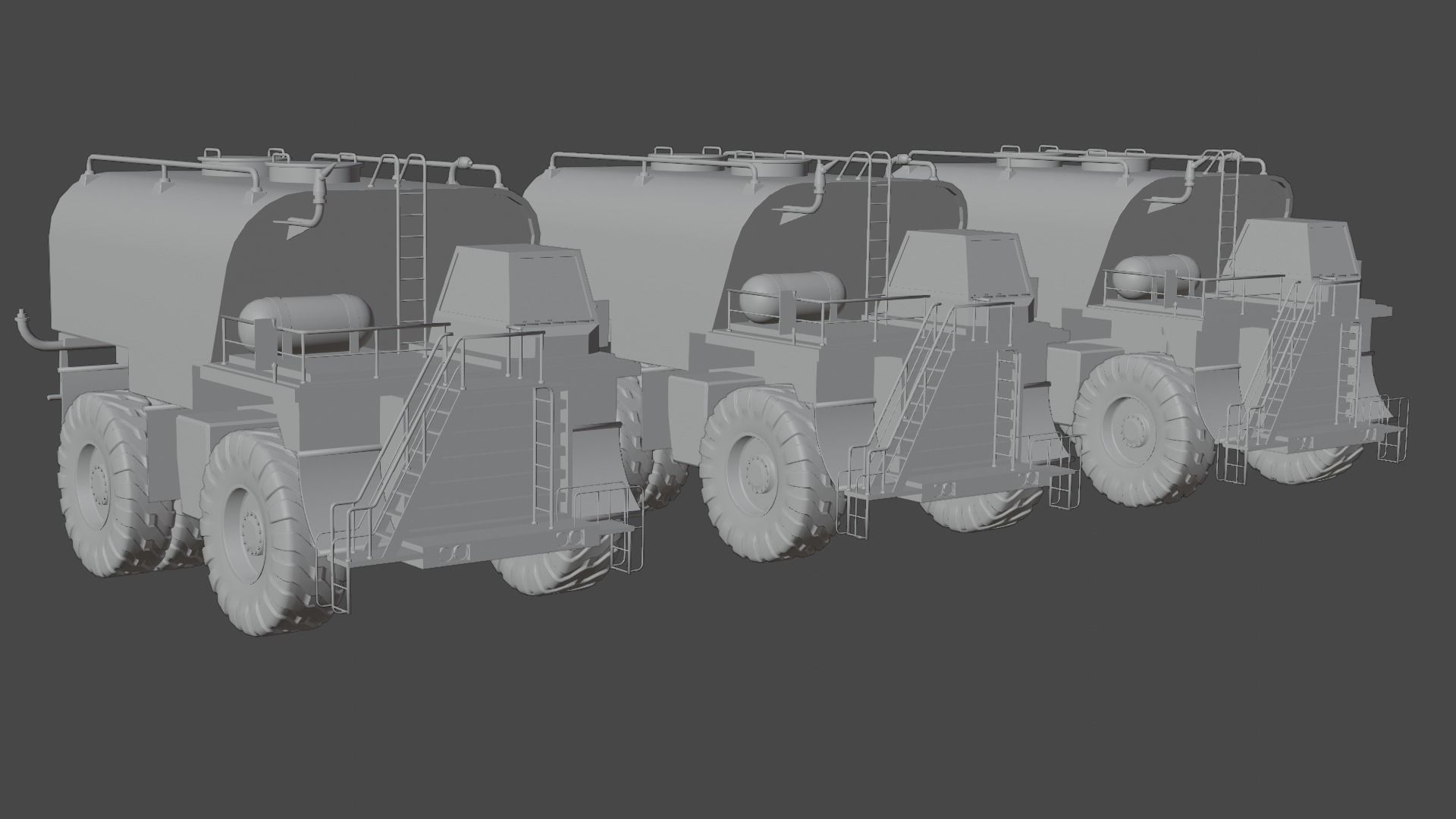1456x819 pixels.
Task: Click the small rear platform of the right truck
Action: point(1395,455)
